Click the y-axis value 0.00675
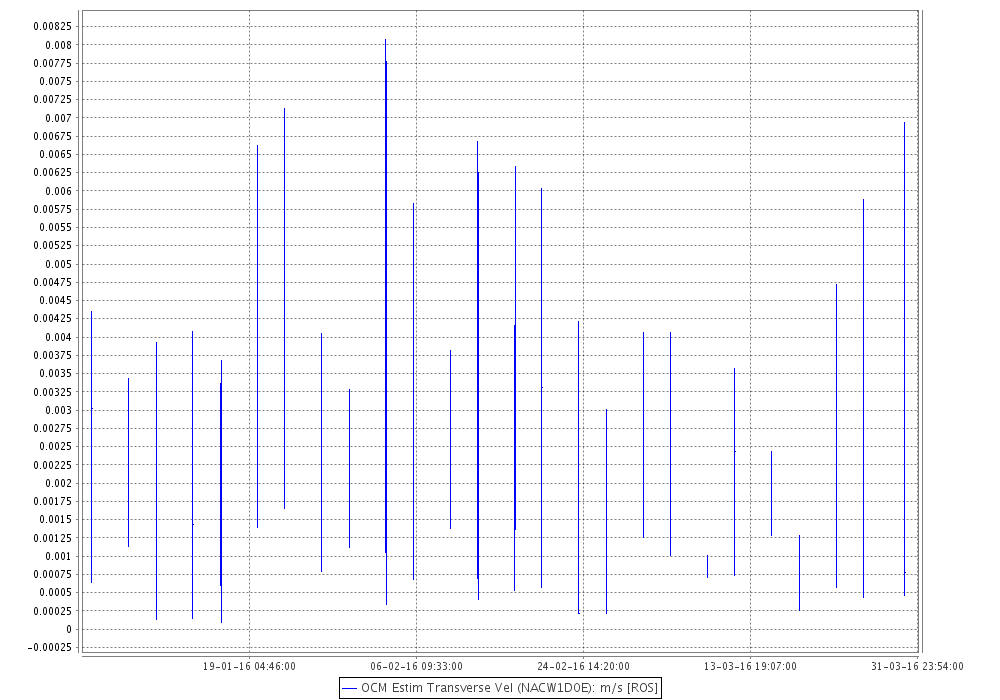 coord(53,136)
